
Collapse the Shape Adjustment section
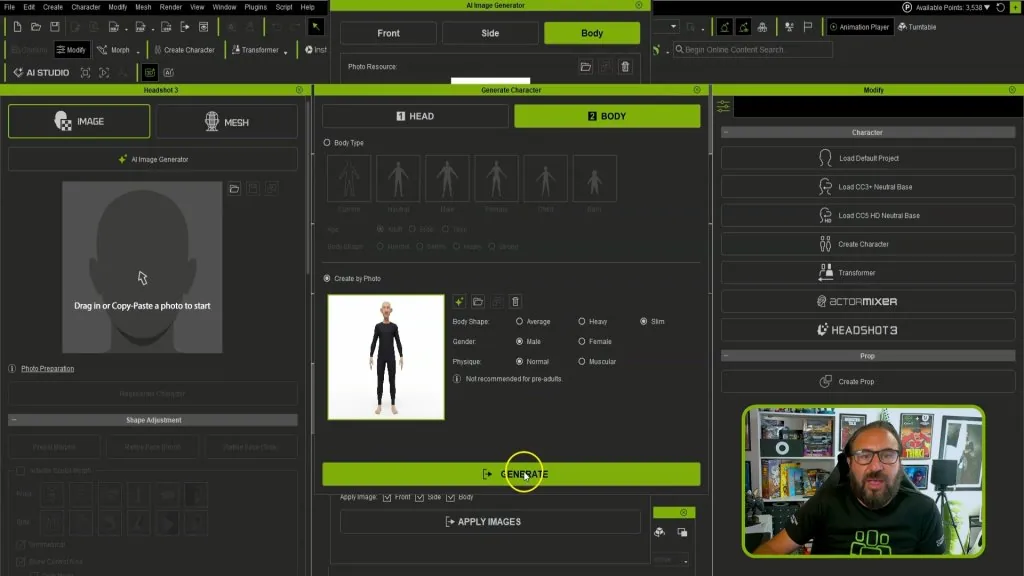point(14,420)
